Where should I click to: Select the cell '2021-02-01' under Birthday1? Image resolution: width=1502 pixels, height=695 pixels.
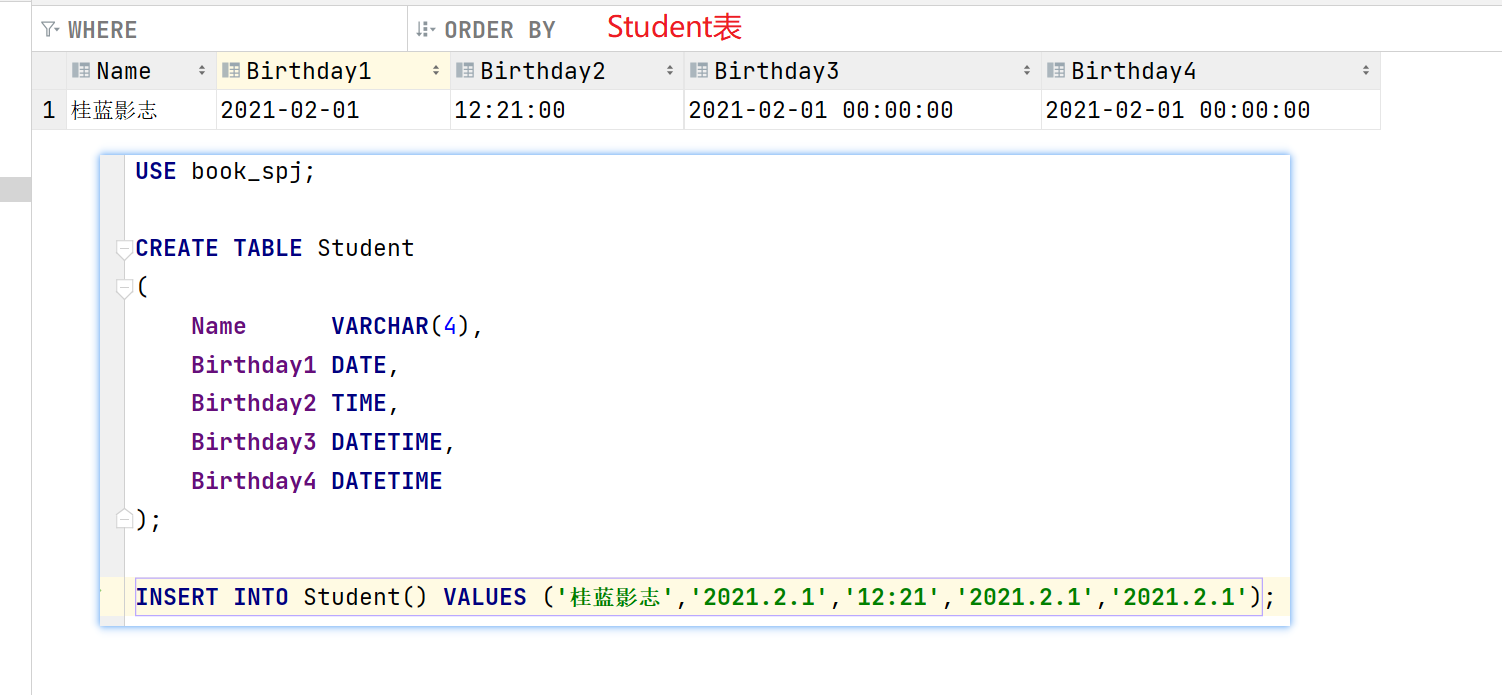pyautogui.click(x=333, y=110)
